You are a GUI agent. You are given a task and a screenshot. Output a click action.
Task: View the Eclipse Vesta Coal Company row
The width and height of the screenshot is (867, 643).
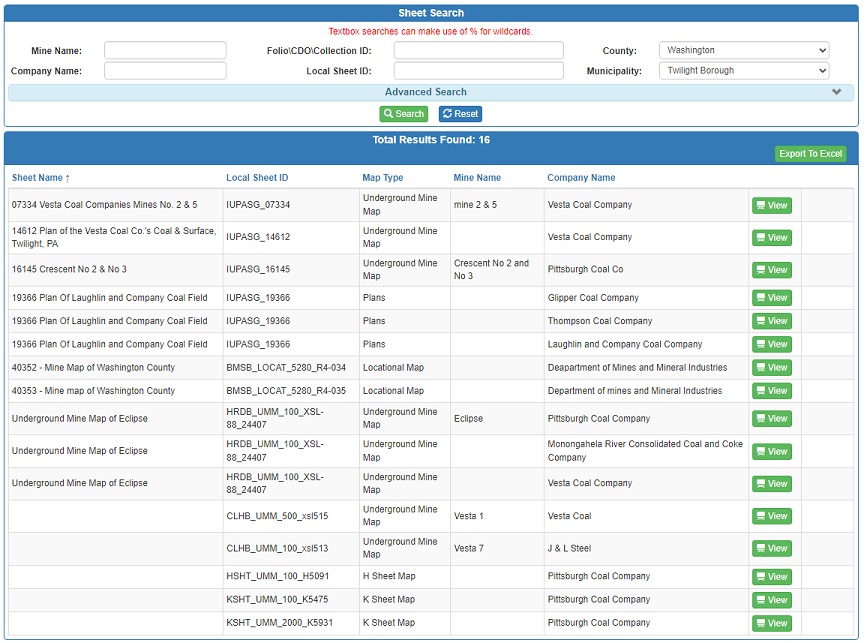click(772, 484)
